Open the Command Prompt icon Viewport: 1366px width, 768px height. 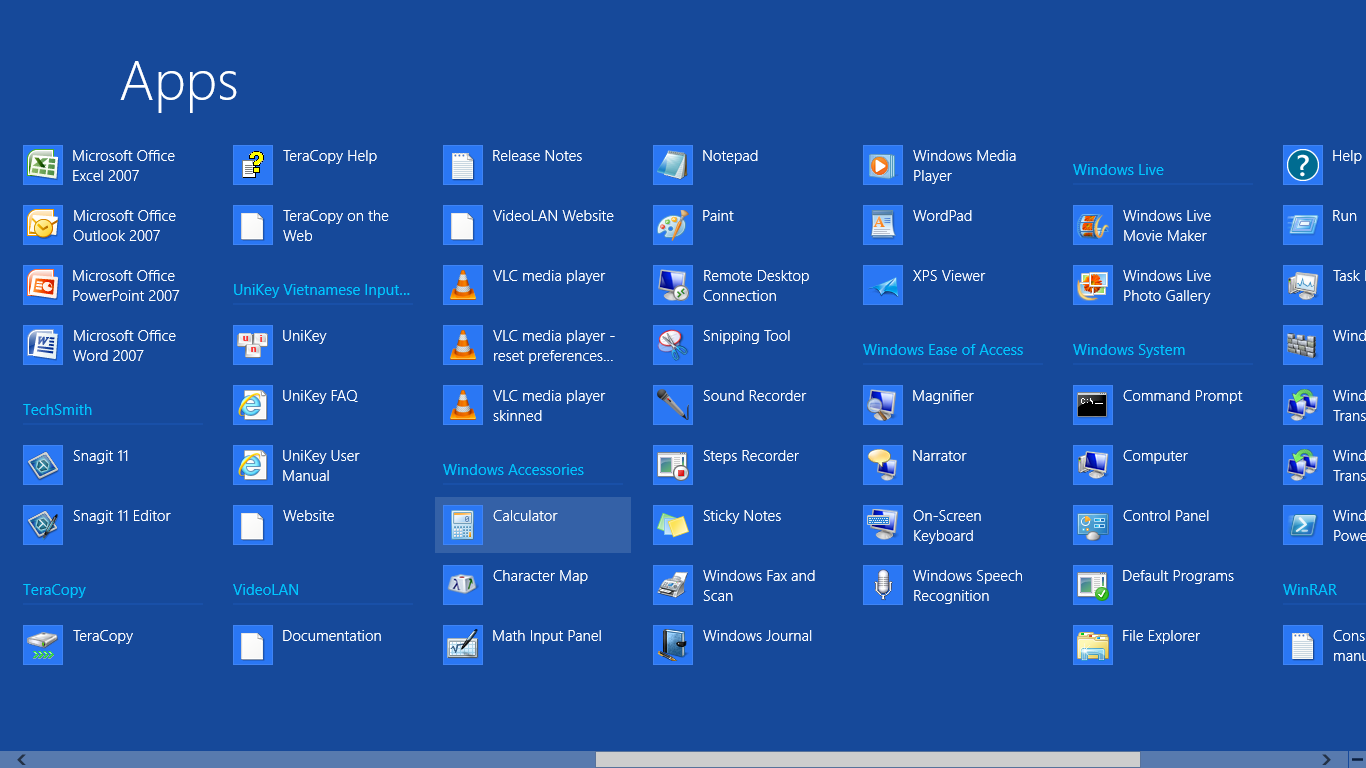[1093, 405]
